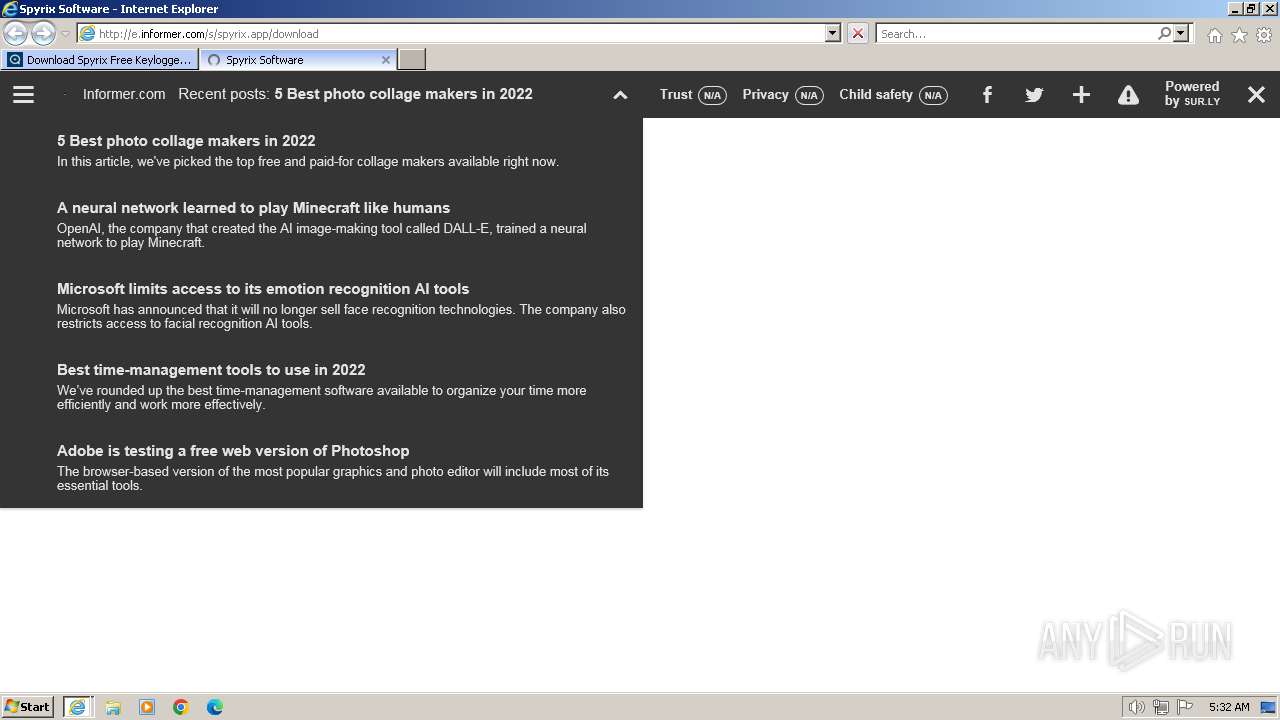Collapse the recent posts chevron
The image size is (1280, 720).
620,95
